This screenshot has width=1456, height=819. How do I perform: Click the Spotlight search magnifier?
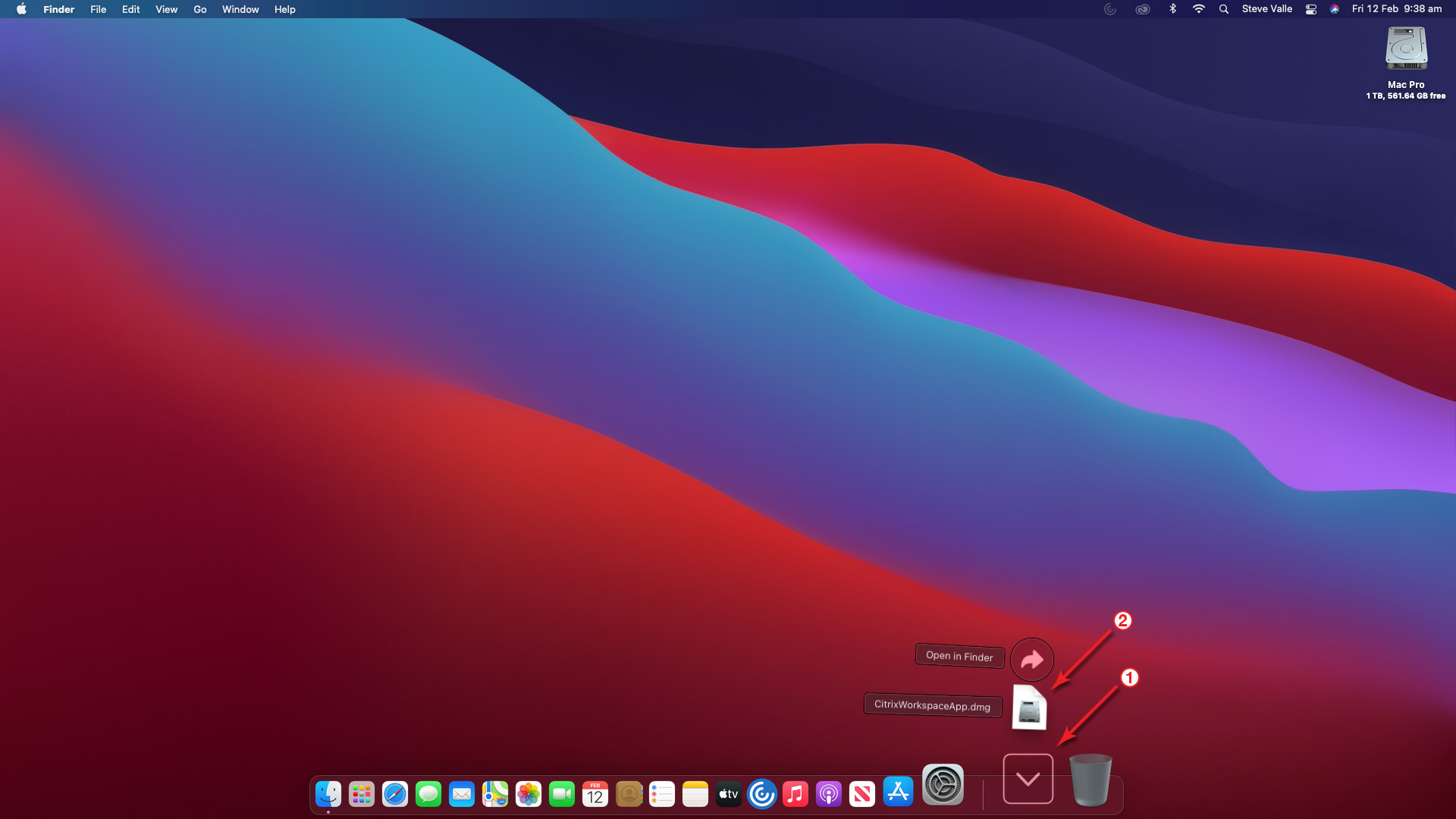coord(1223,9)
